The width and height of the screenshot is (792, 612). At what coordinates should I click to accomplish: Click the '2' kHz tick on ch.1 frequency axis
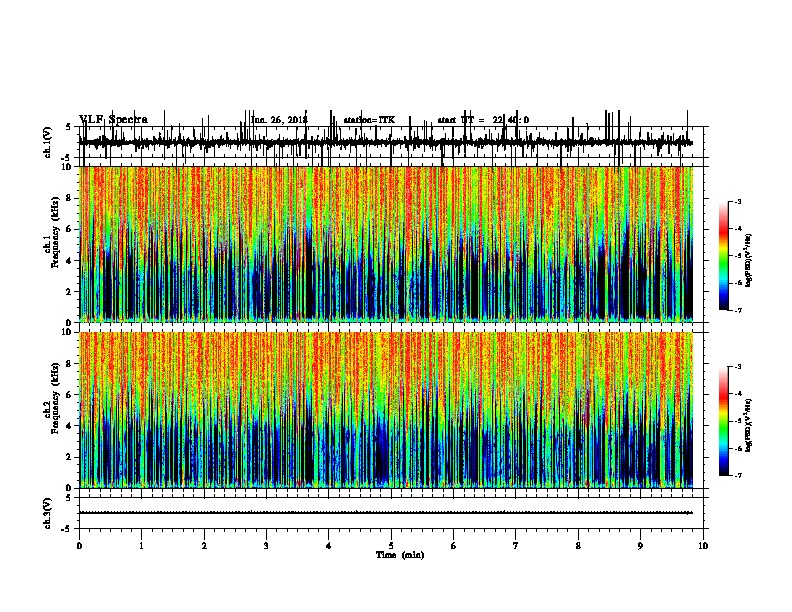tap(70, 292)
